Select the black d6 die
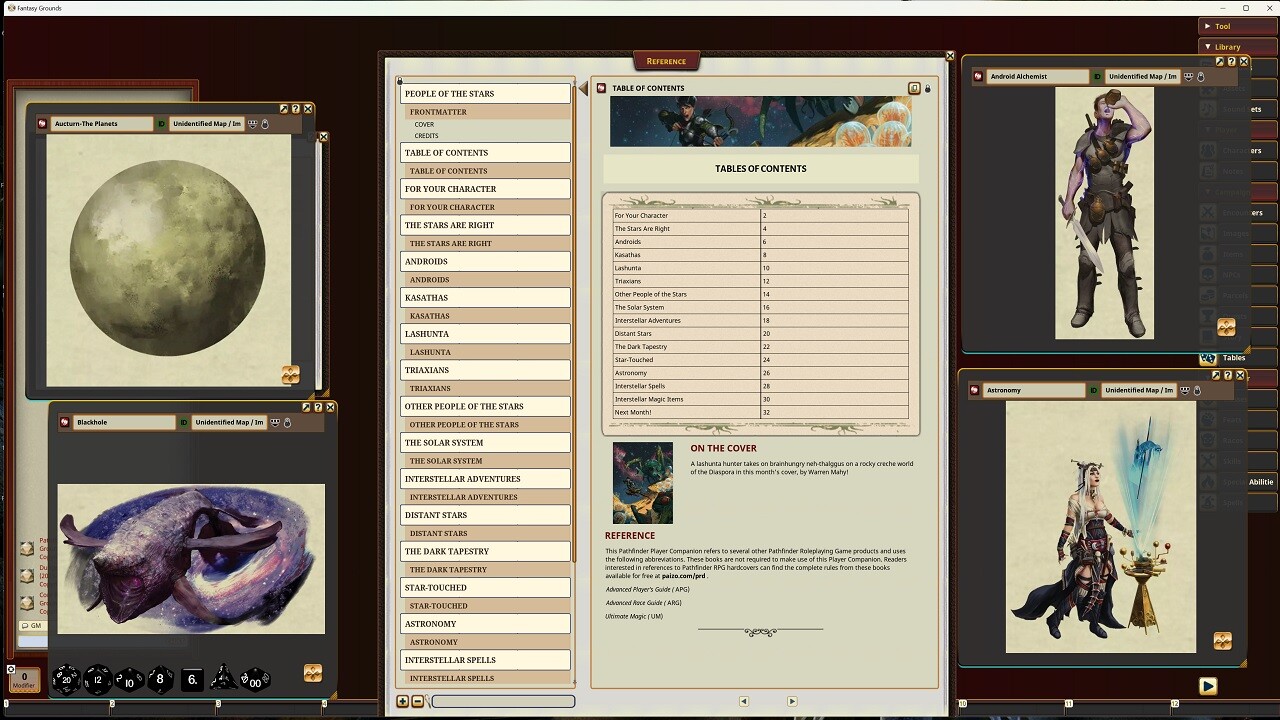 (192, 679)
